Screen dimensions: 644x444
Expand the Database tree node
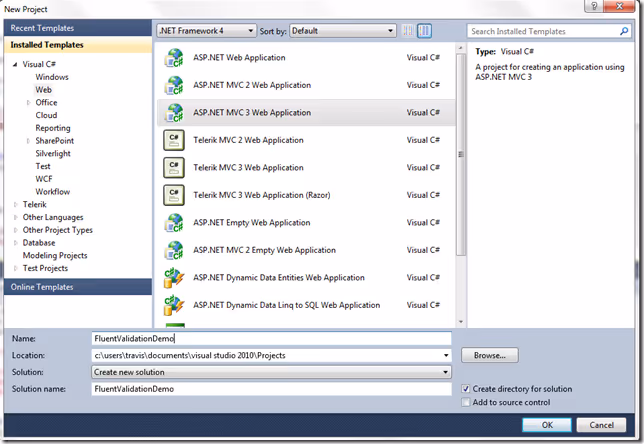click(16, 243)
